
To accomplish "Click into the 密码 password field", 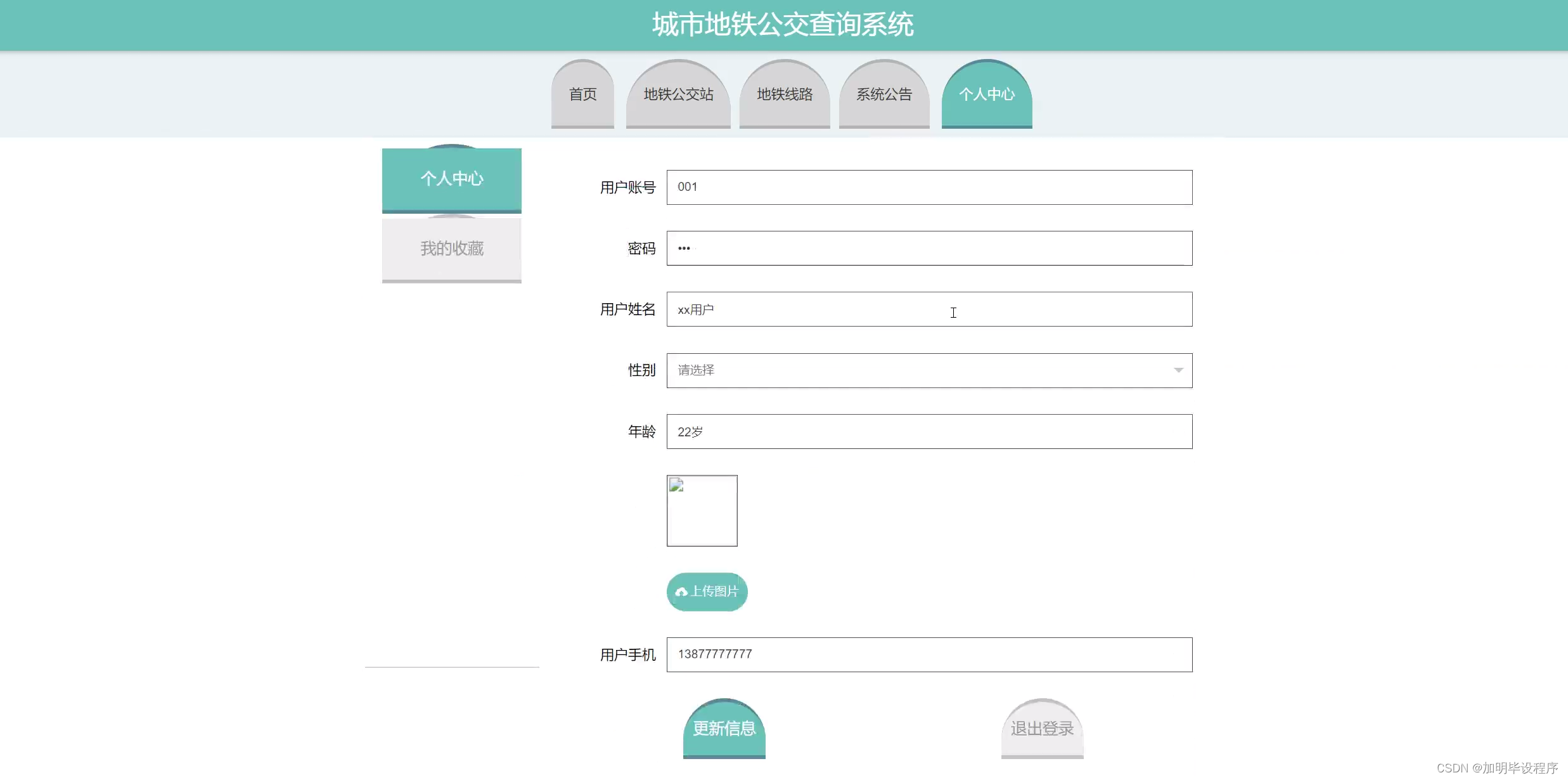I will pos(929,248).
